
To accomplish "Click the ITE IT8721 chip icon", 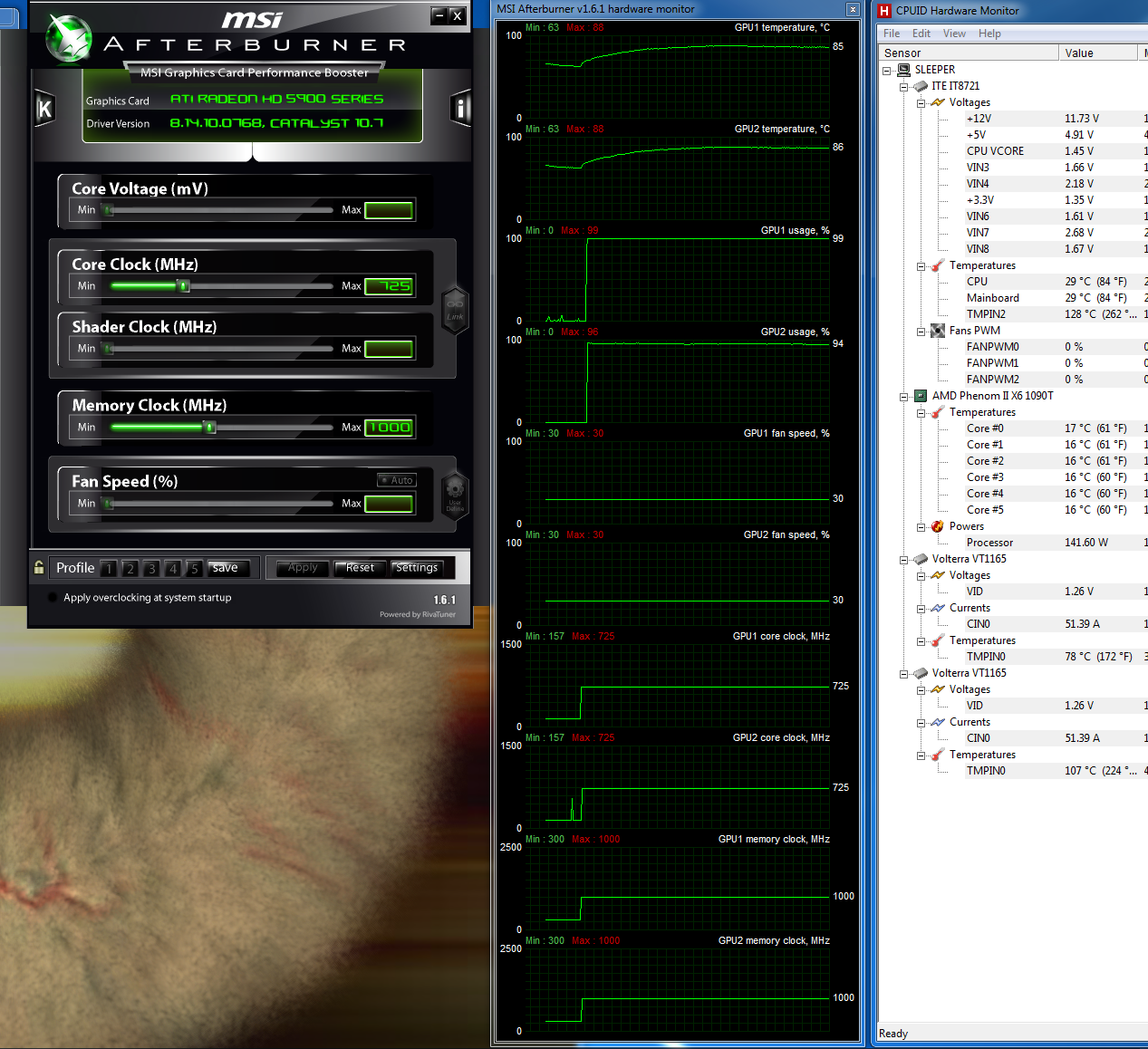I will click(921, 86).
